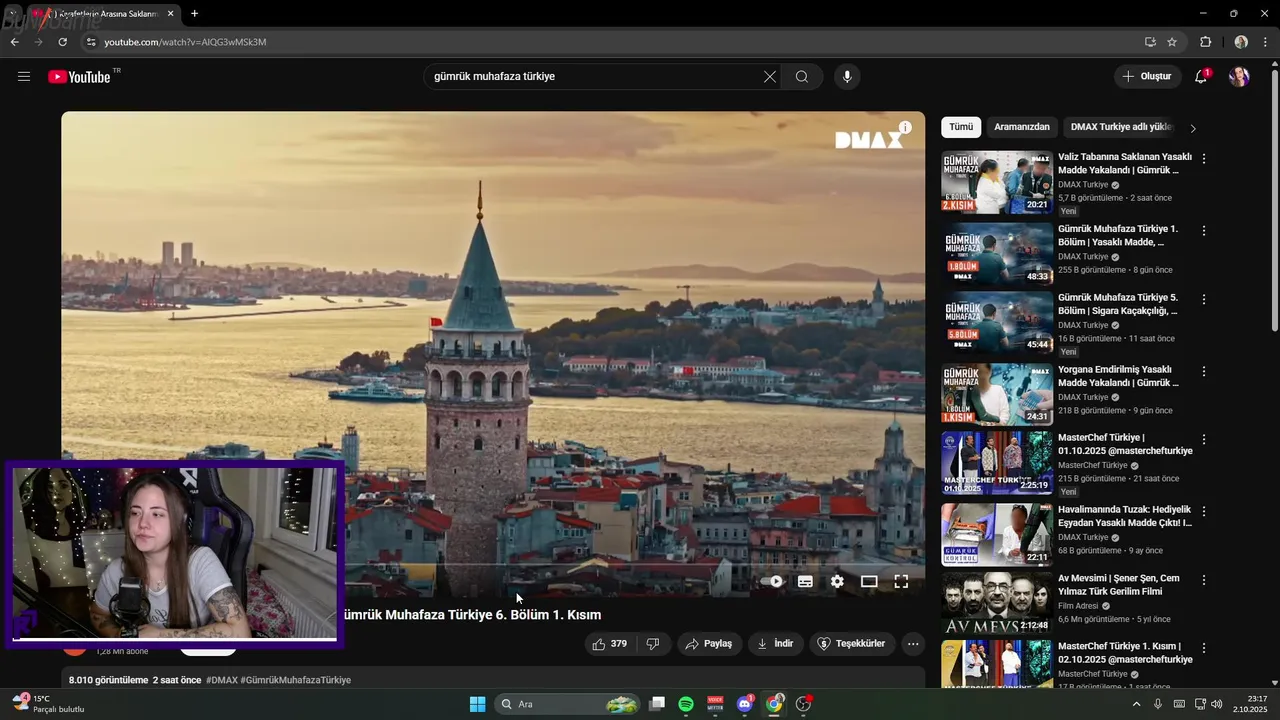
Task: Open Voicemeeter from the taskbar
Action: (x=715, y=704)
